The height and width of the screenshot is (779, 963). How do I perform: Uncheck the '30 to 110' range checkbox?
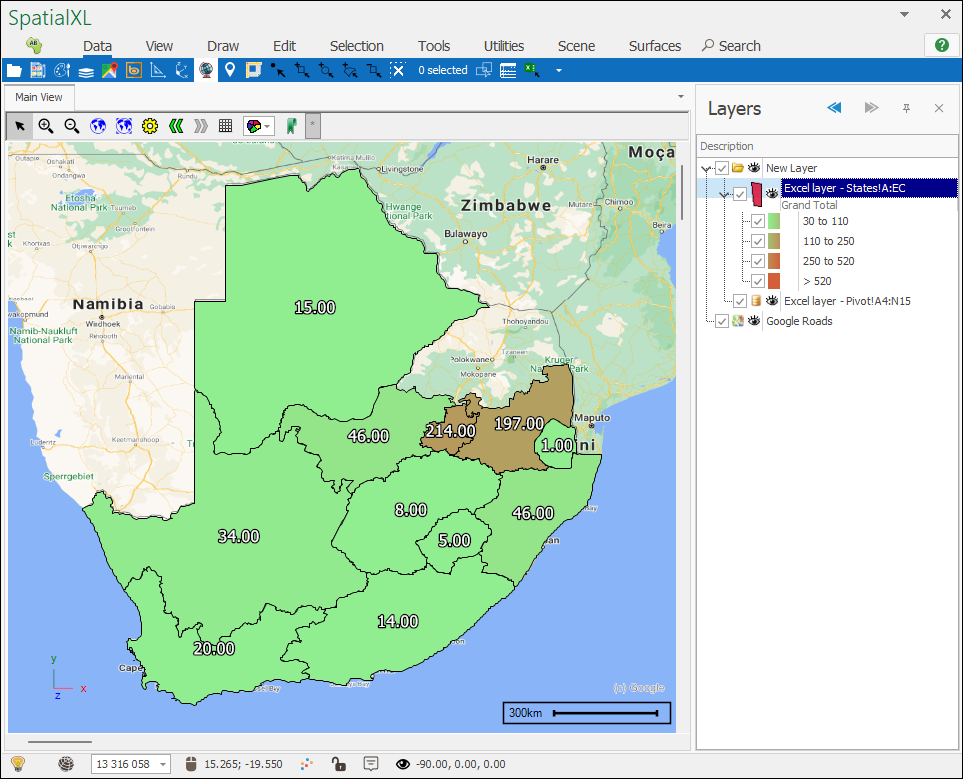click(758, 221)
